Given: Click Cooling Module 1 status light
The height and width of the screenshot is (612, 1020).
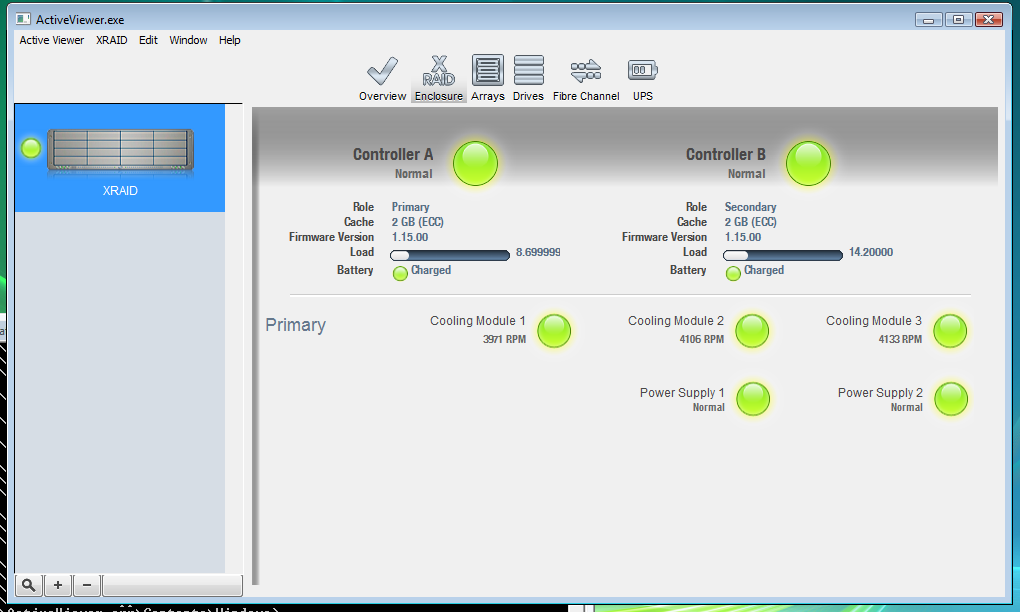Looking at the screenshot, I should pos(554,331).
